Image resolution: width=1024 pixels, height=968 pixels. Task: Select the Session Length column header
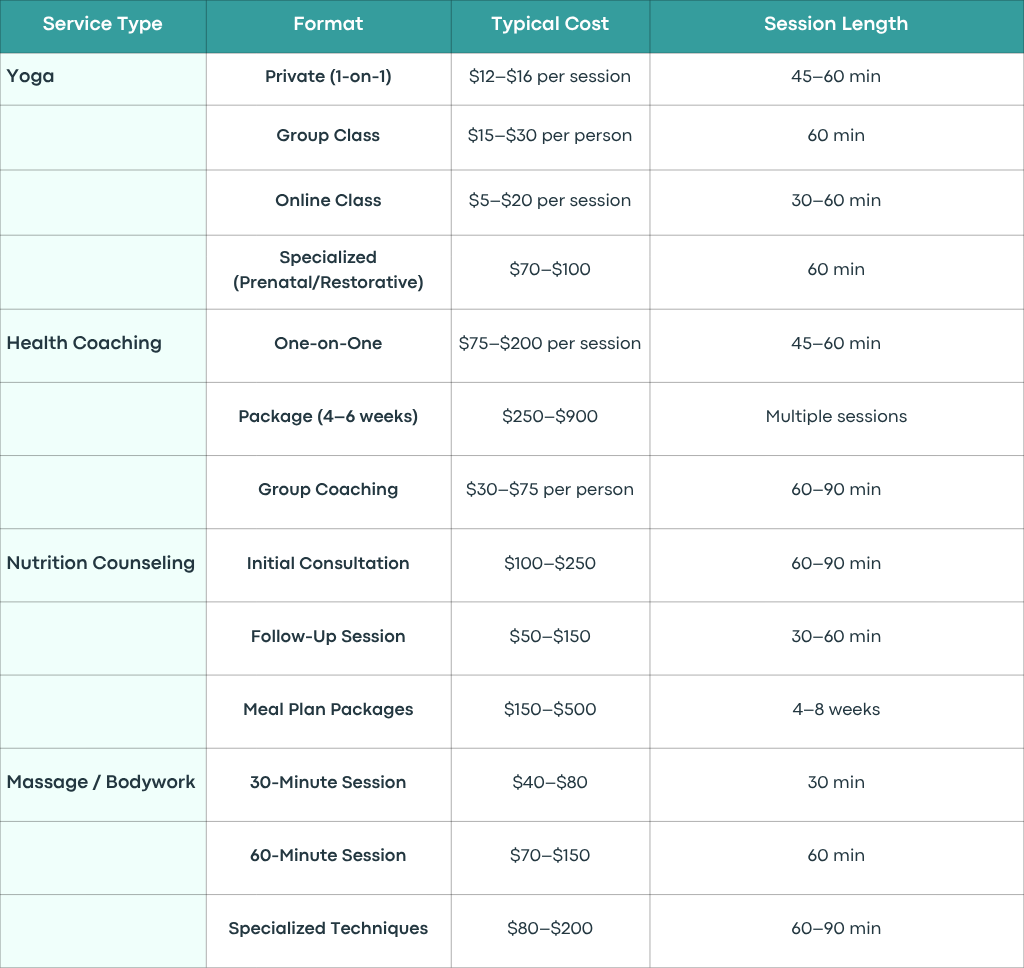pyautogui.click(x=837, y=24)
